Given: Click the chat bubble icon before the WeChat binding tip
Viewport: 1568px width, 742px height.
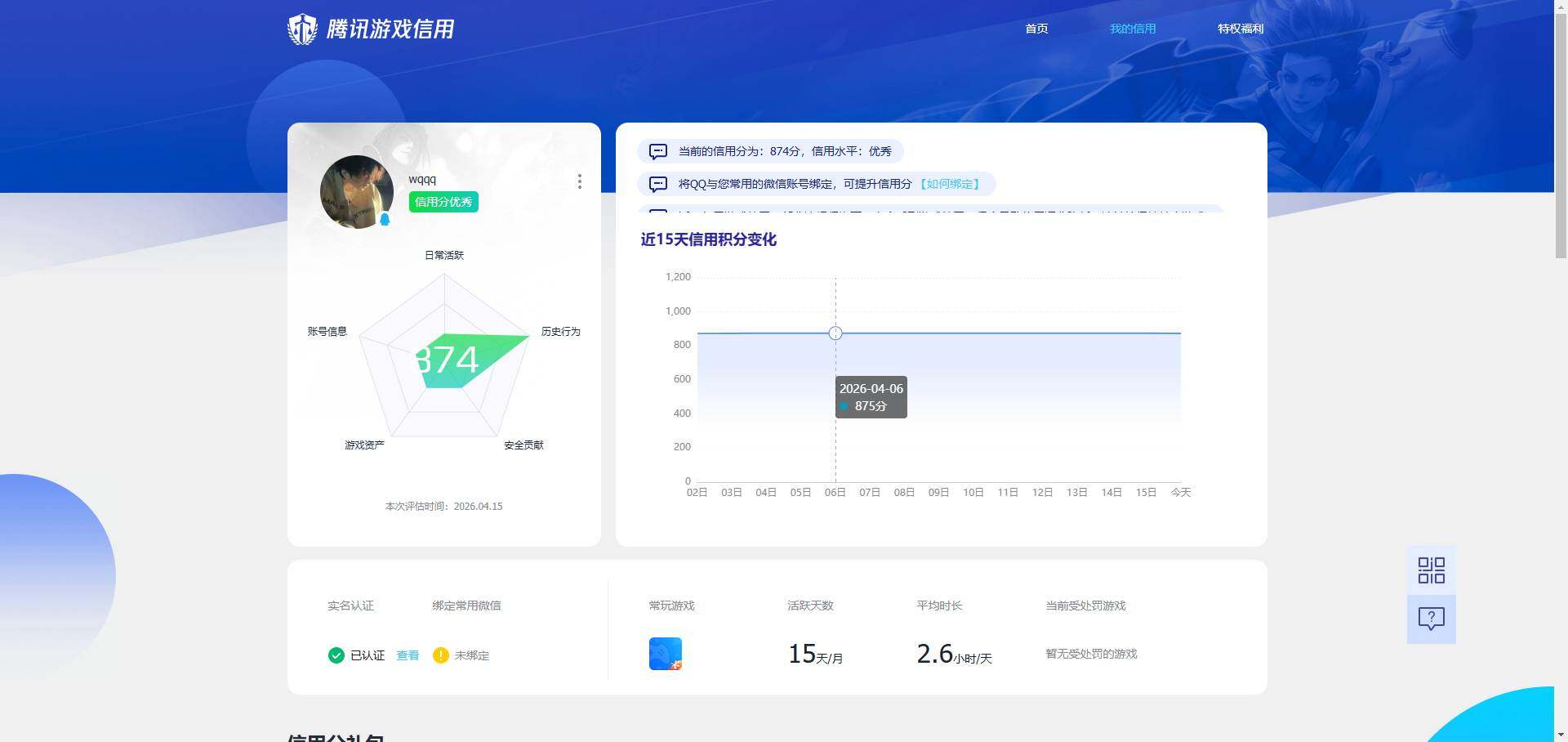Looking at the screenshot, I should tap(658, 184).
